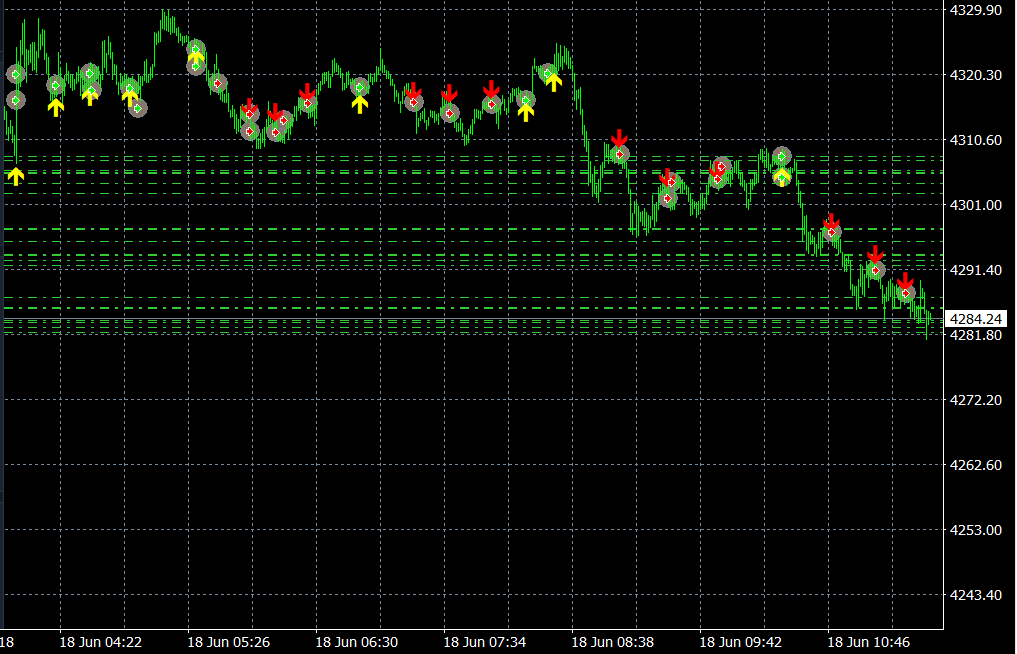Click the 18 Jun 08:38 time label
Viewport: 1017px width, 654px height.
click(612, 642)
